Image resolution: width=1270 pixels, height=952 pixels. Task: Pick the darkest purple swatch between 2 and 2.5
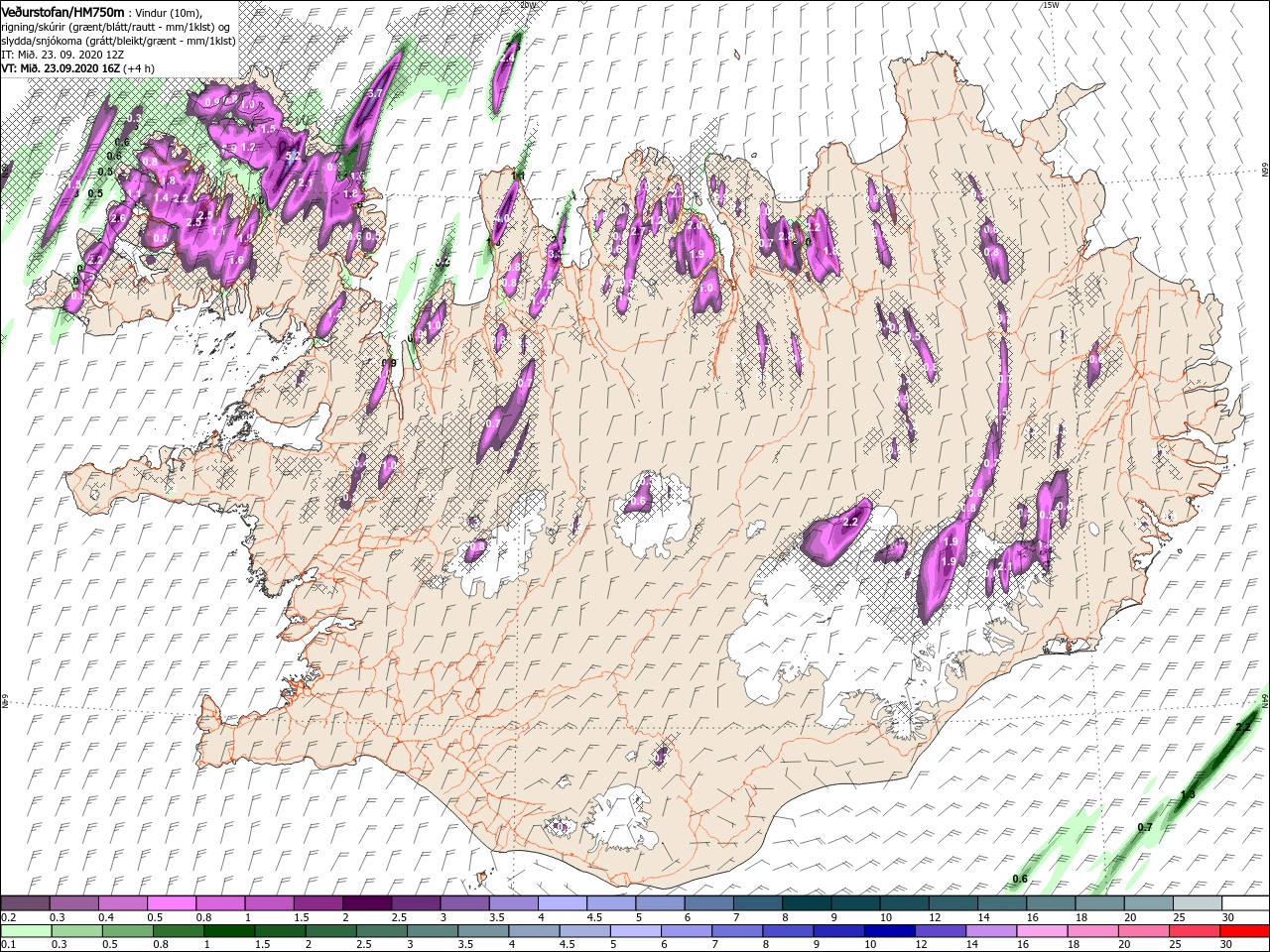366,903
